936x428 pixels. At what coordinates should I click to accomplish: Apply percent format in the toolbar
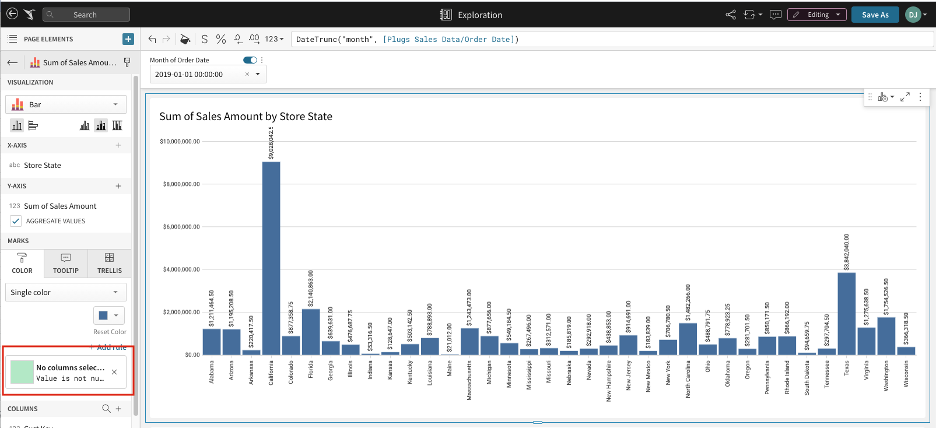pos(220,39)
